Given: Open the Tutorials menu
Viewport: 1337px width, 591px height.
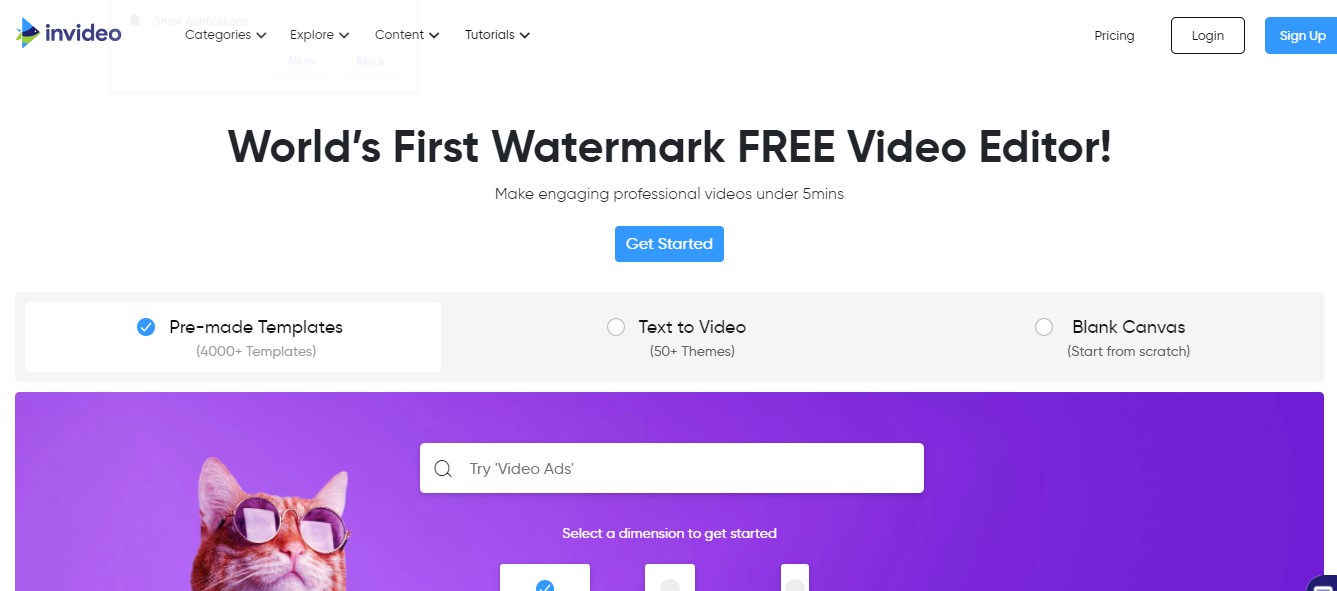Looking at the screenshot, I should pyautogui.click(x=497, y=35).
